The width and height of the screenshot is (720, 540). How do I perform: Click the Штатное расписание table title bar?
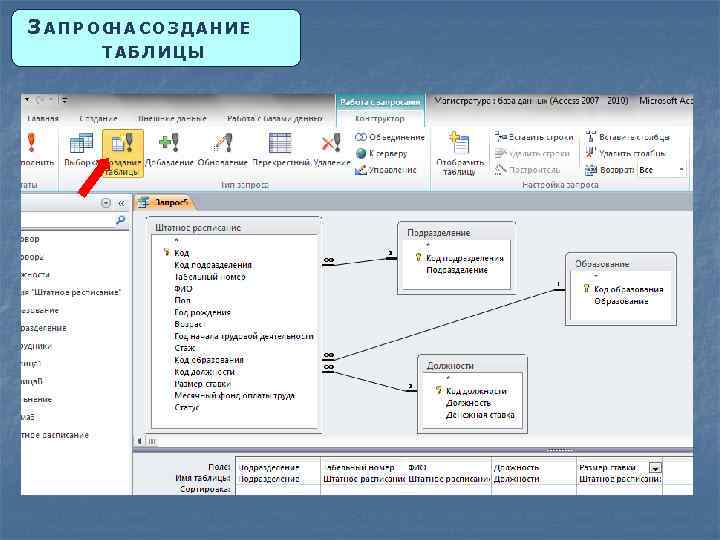pos(236,228)
